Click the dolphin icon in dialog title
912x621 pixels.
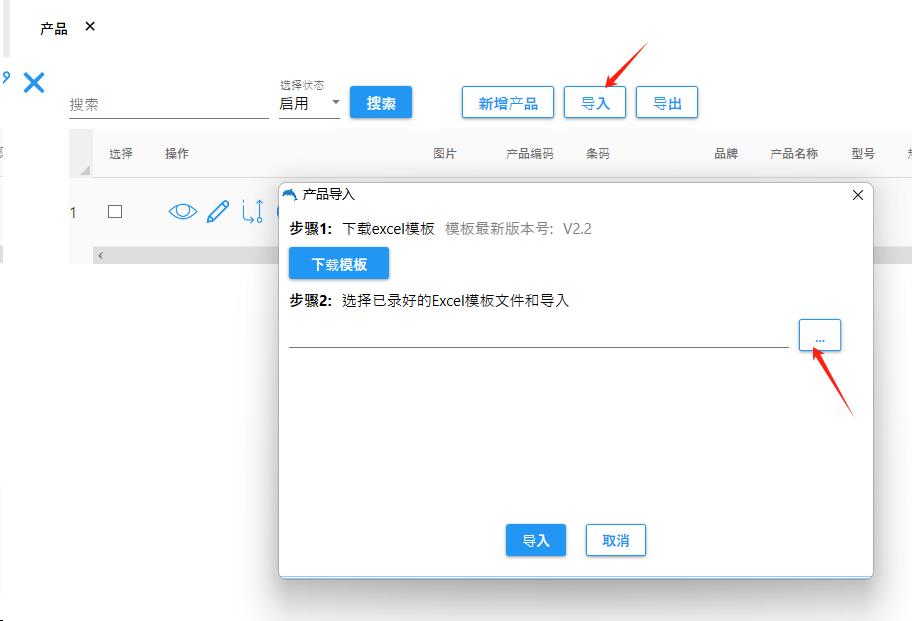pyautogui.click(x=290, y=194)
